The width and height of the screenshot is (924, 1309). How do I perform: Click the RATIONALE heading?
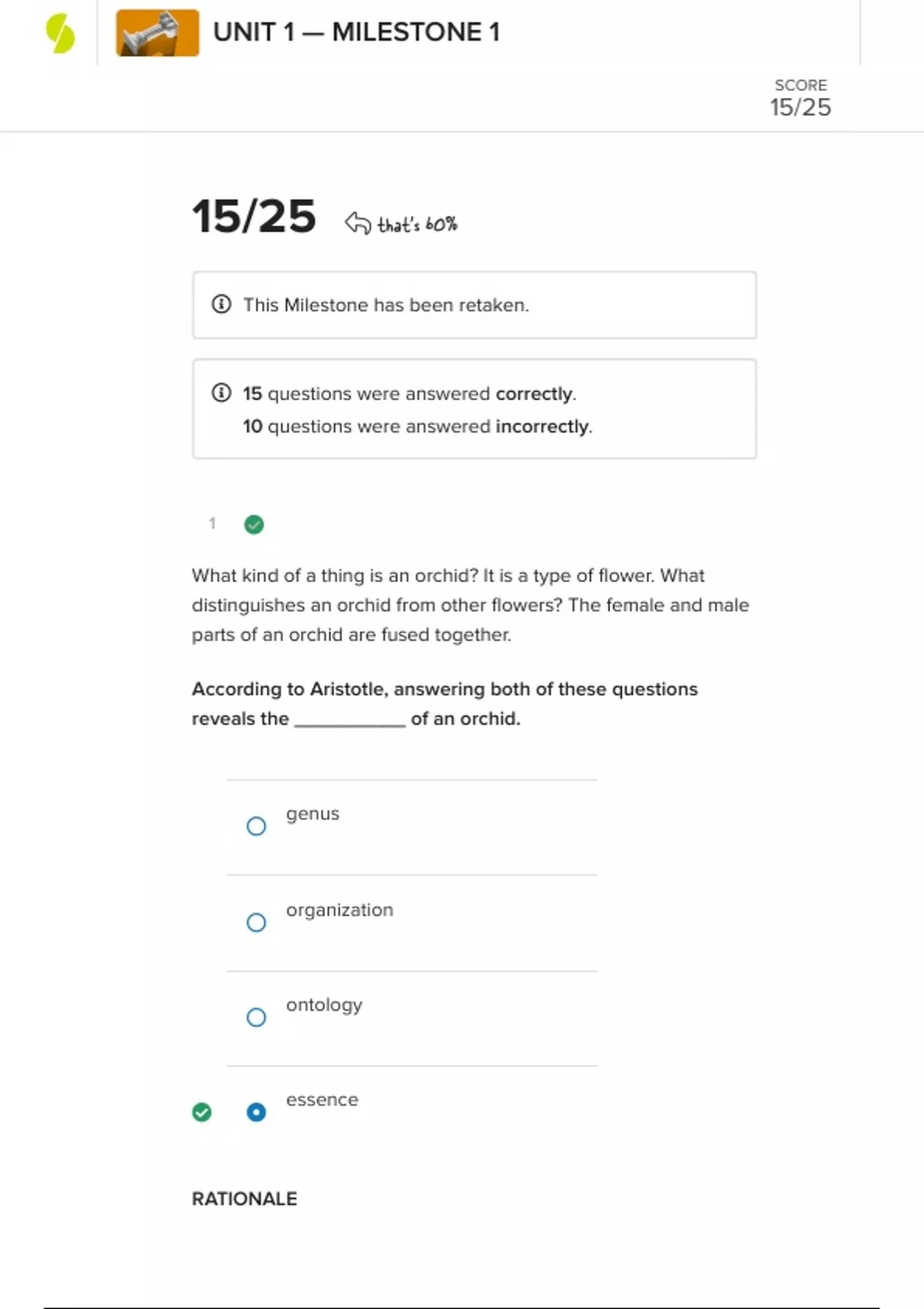pyautogui.click(x=244, y=1199)
